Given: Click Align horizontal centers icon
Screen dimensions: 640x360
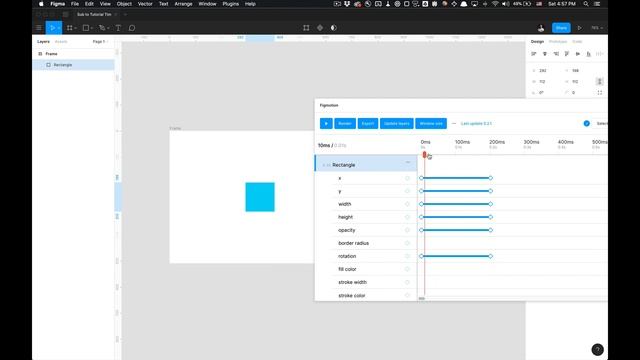Looking at the screenshot, I should click(544, 54).
